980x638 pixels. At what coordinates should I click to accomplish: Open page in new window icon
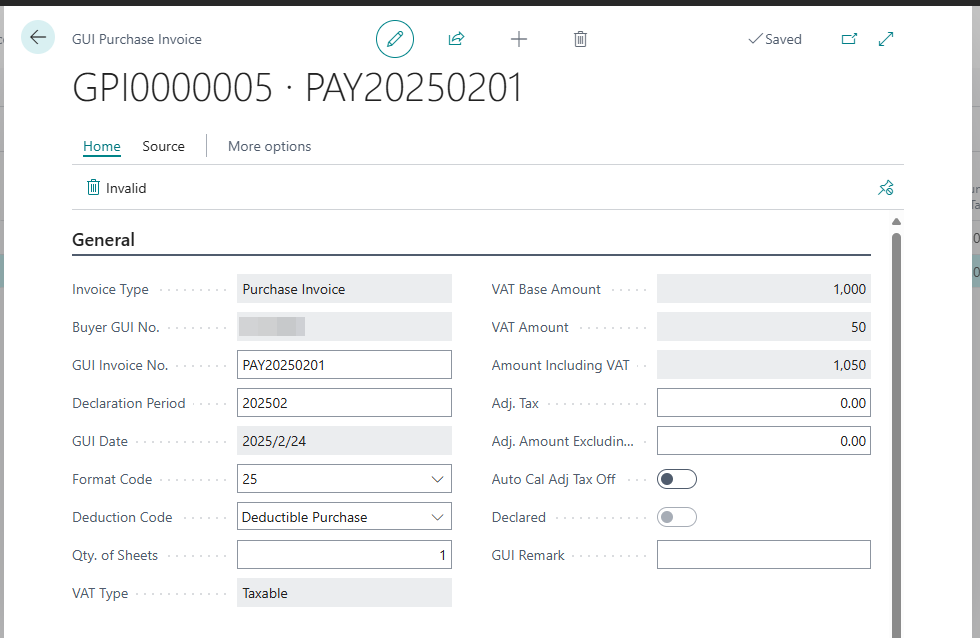[849, 39]
